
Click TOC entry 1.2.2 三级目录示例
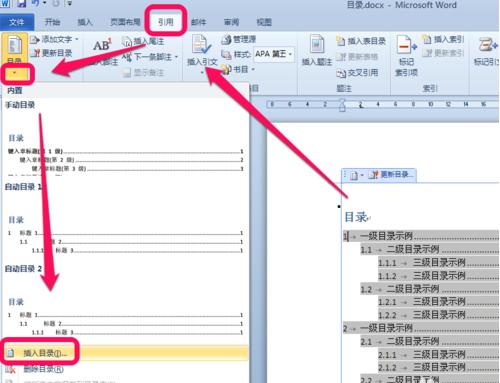438,315
